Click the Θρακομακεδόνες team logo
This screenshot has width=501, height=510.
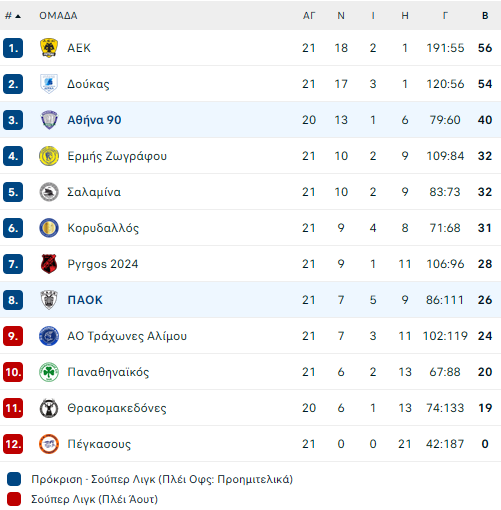coord(49,408)
